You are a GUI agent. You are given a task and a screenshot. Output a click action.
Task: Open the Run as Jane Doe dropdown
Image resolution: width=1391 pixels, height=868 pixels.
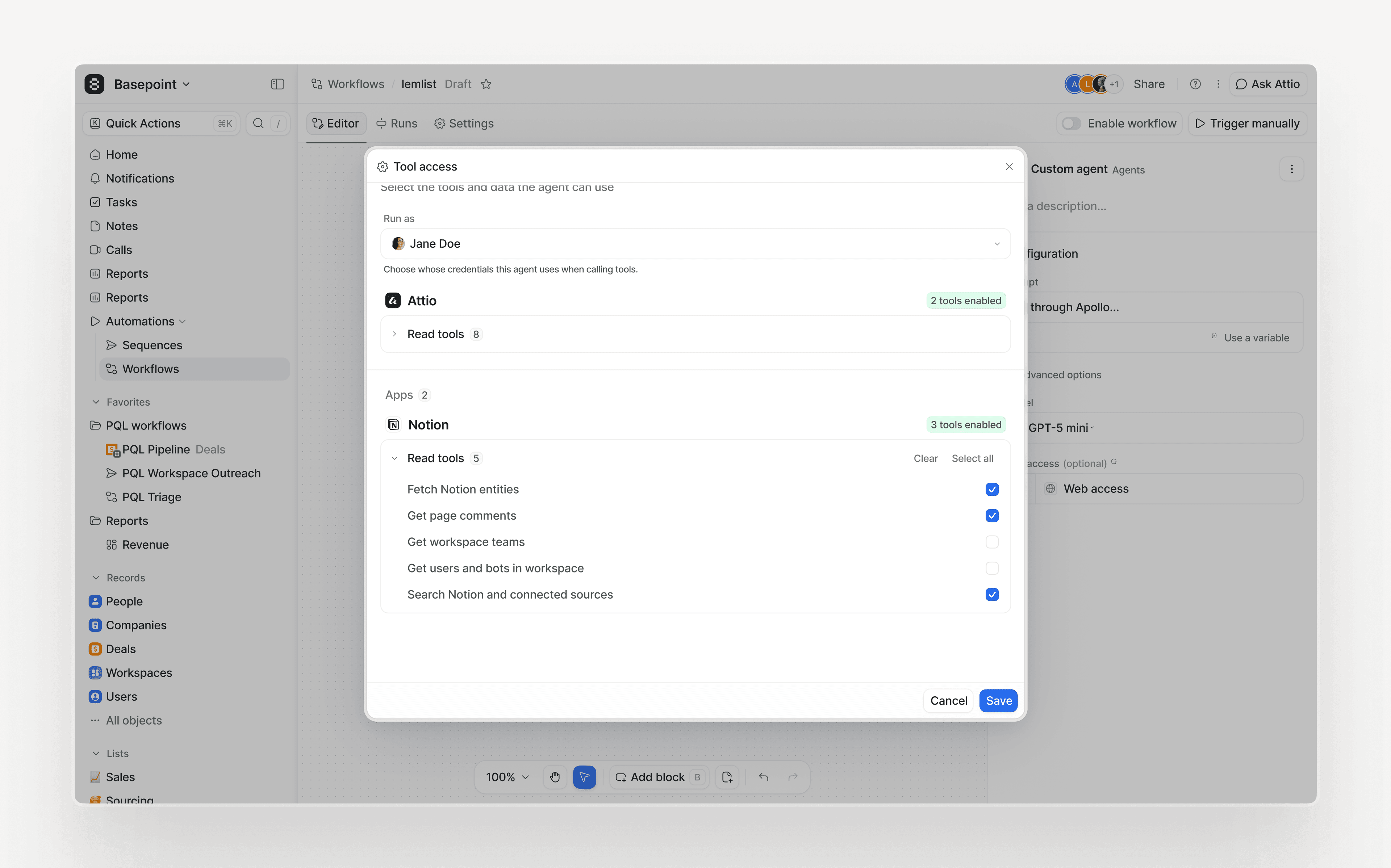pos(695,244)
